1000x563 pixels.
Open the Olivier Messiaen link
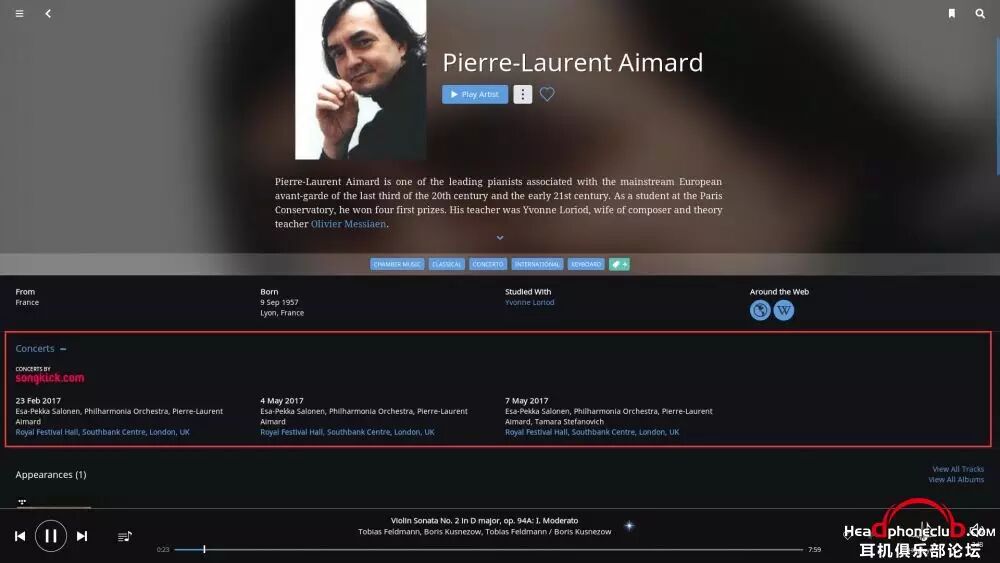pos(348,224)
